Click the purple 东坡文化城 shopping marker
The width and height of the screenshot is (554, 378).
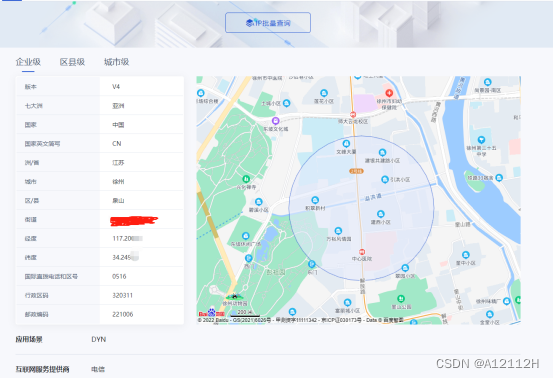(276, 121)
